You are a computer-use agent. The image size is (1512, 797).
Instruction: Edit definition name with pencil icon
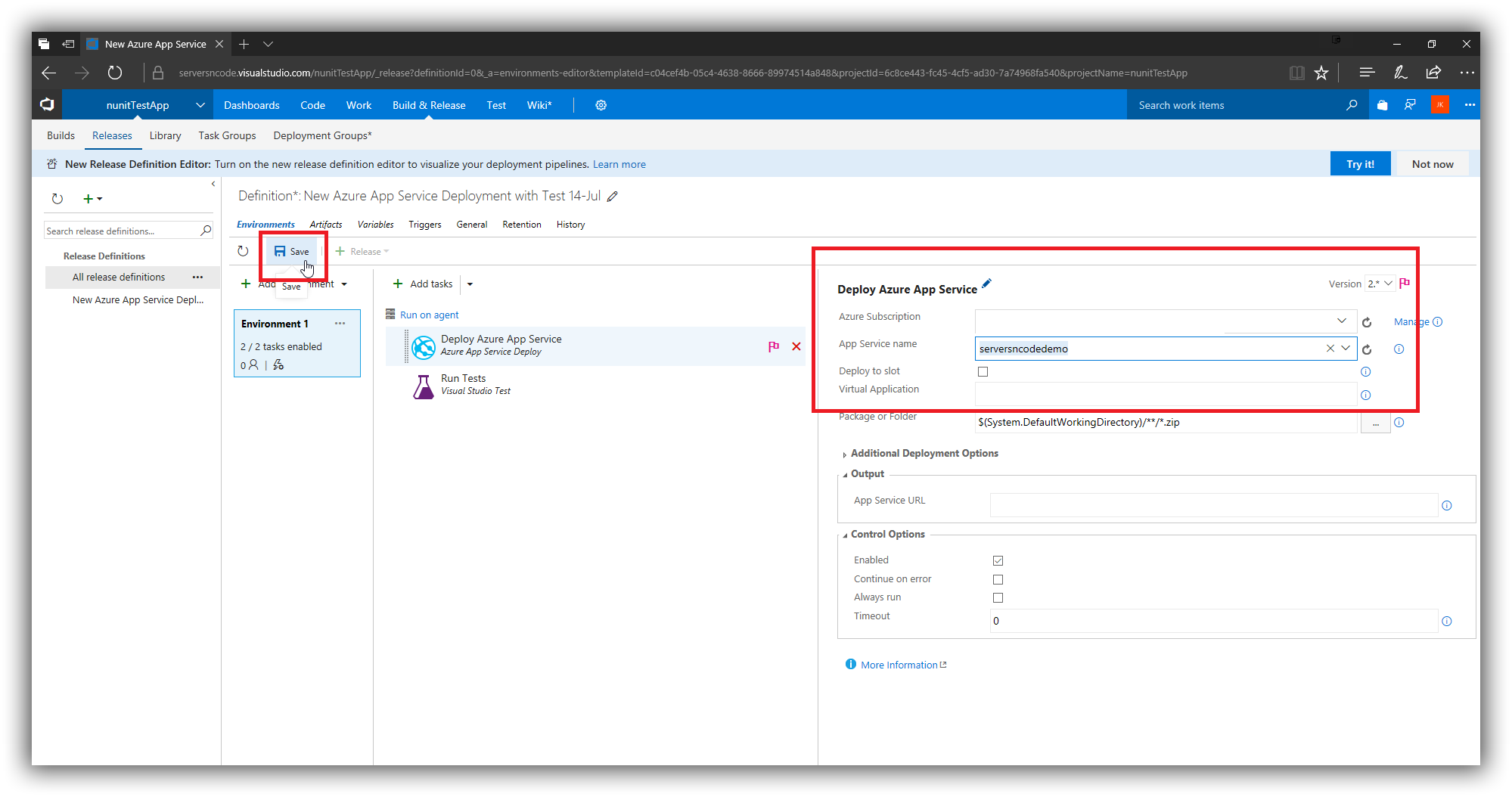[x=613, y=197]
